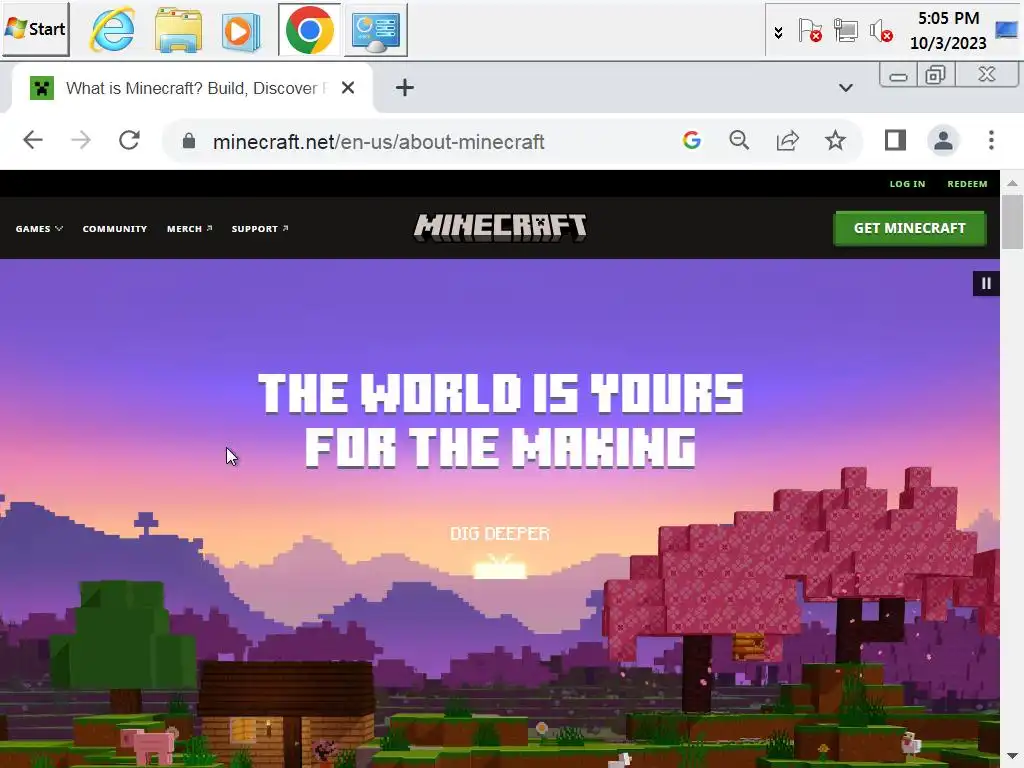Viewport: 1024px width, 768px height.
Task: Go back to the previous page
Action: (33, 140)
